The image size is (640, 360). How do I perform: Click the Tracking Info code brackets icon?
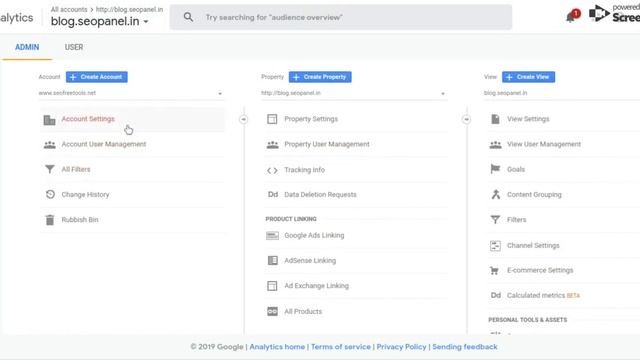click(x=272, y=170)
